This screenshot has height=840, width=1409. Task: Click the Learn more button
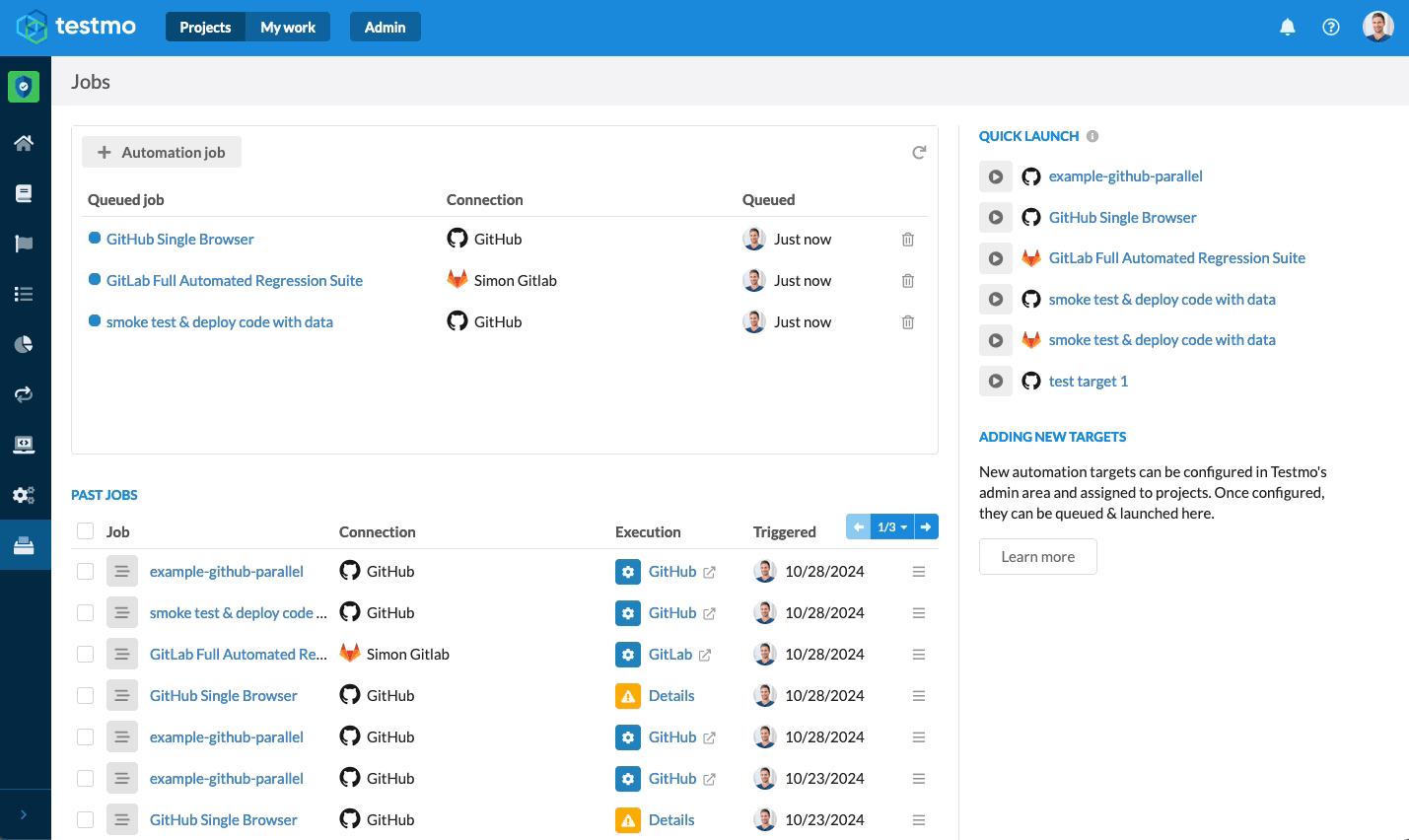pyautogui.click(x=1038, y=556)
